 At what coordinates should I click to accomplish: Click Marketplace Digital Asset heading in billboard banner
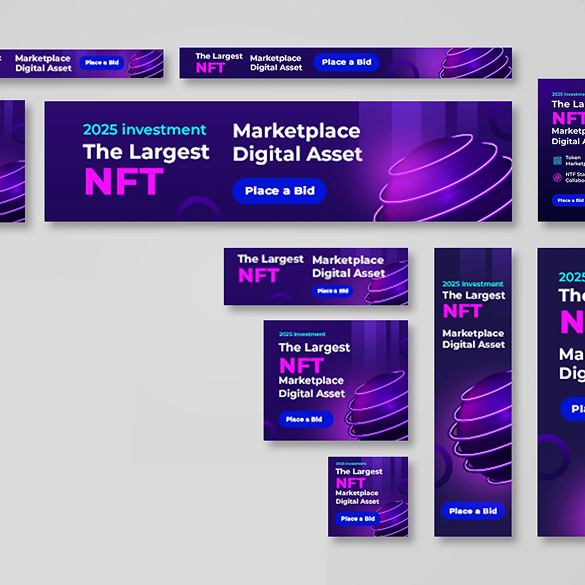[x=297, y=143]
